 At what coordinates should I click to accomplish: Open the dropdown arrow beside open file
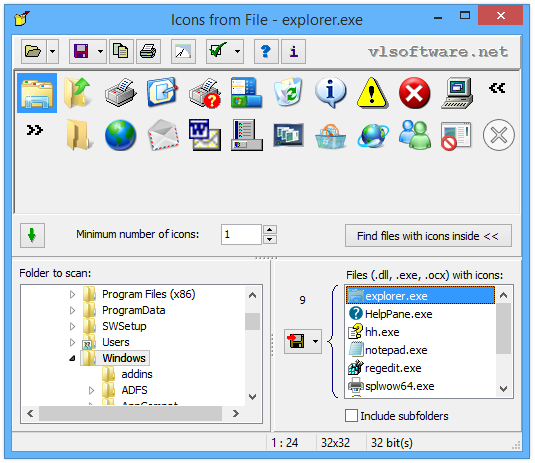pos(53,52)
